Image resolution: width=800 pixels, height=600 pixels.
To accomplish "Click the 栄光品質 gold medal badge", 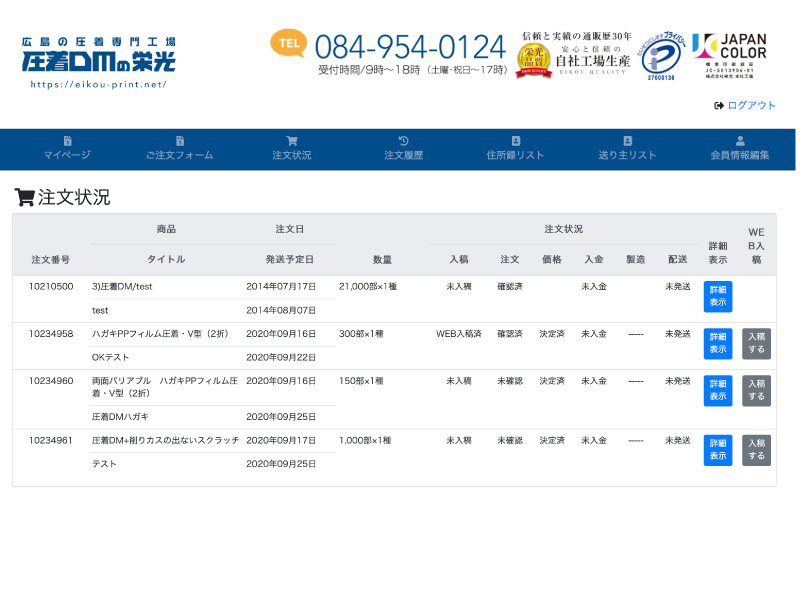I will tap(533, 60).
